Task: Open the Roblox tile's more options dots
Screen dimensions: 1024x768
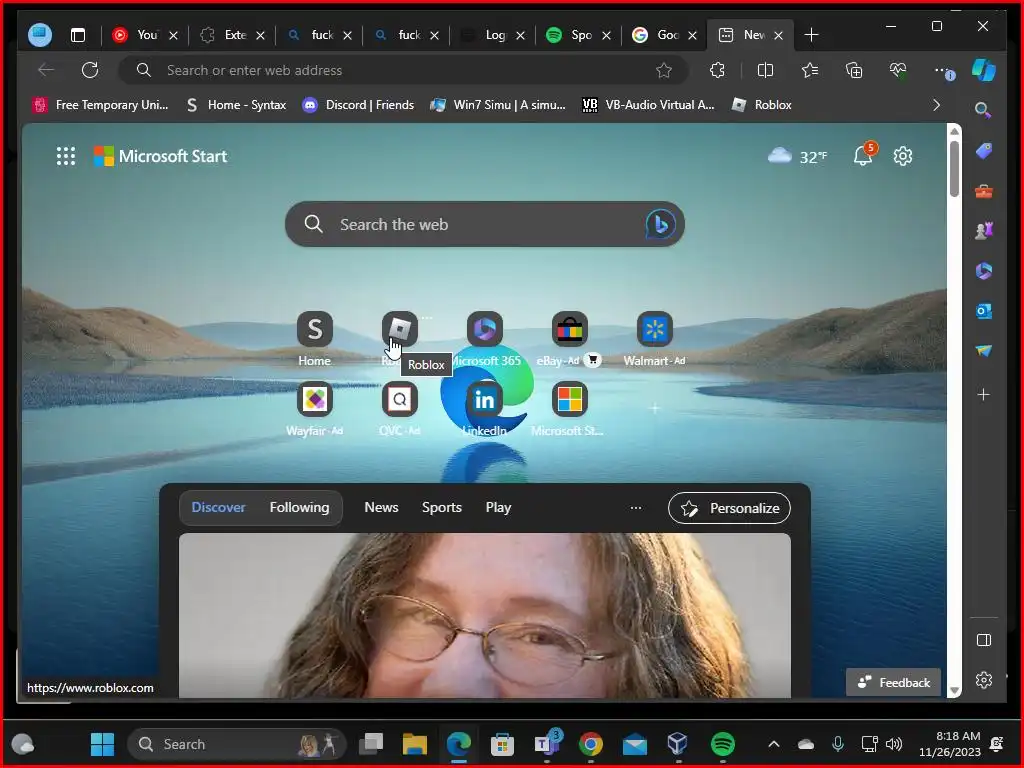Action: coord(426,318)
